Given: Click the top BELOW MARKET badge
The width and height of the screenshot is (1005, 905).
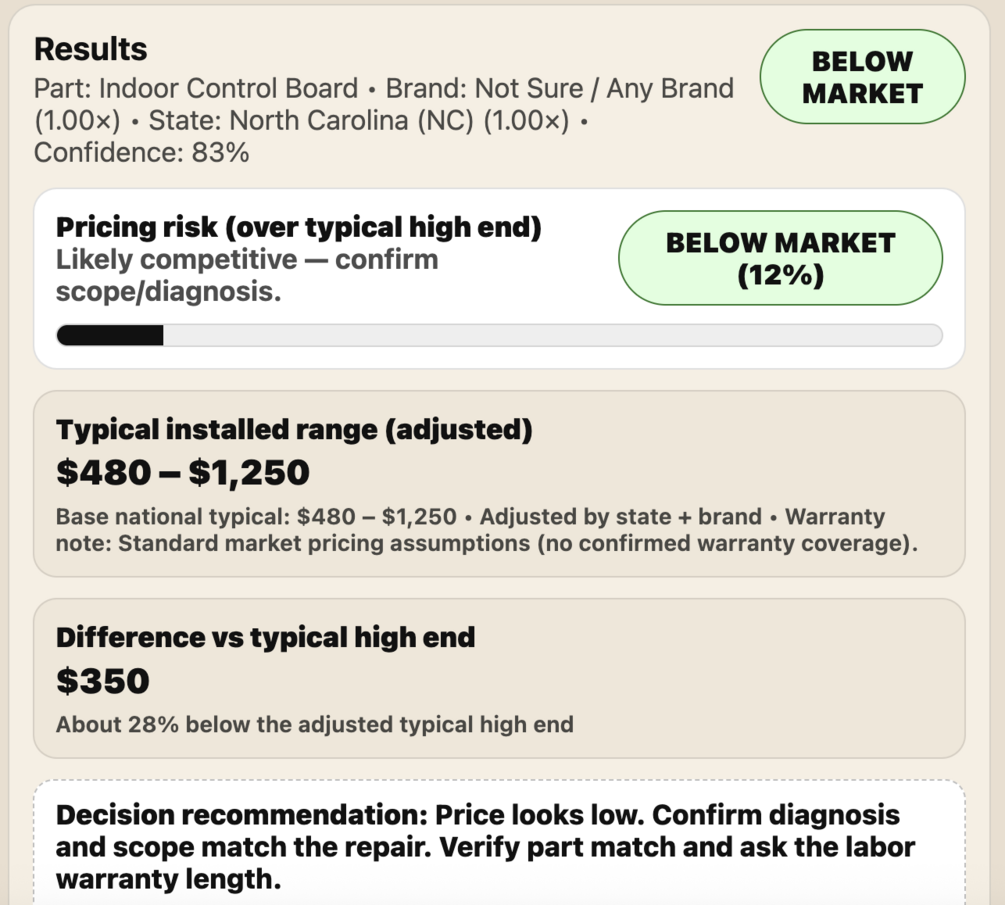Looking at the screenshot, I should [862, 77].
